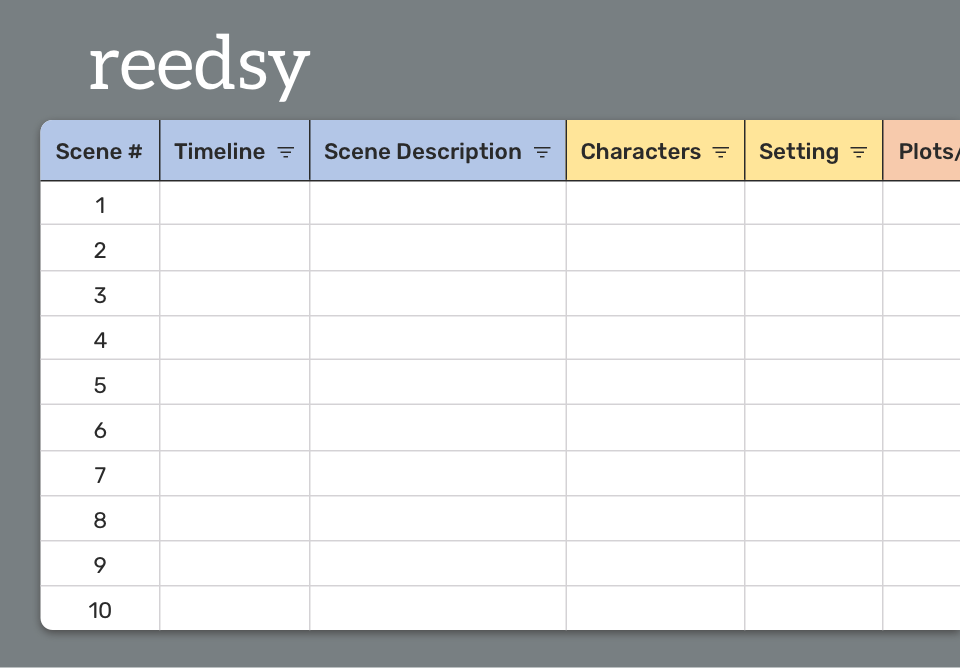
Task: Click the Scene Description header text
Action: [423, 152]
